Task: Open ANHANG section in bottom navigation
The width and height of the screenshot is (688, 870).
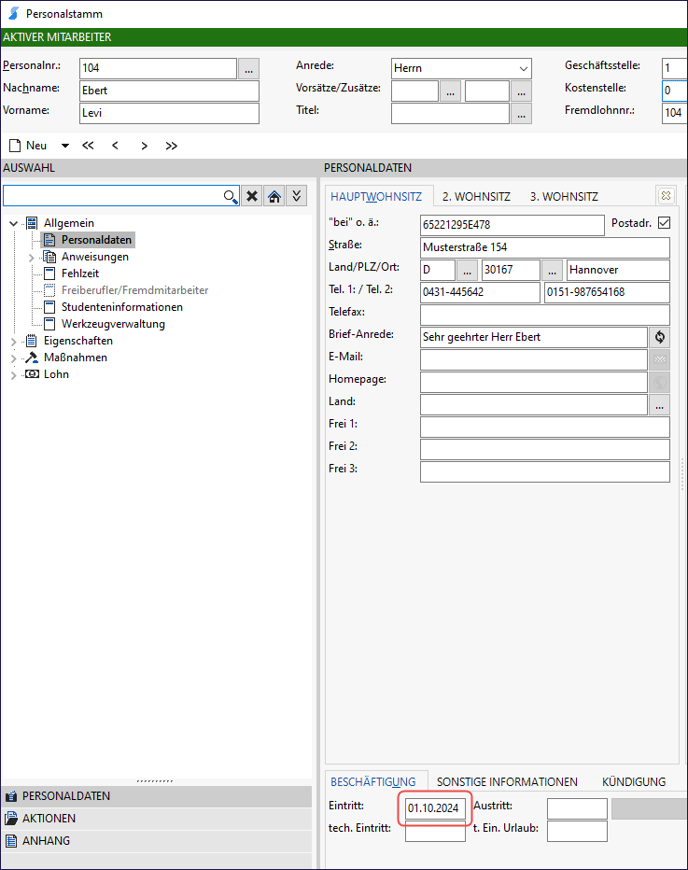Action: click(x=156, y=841)
